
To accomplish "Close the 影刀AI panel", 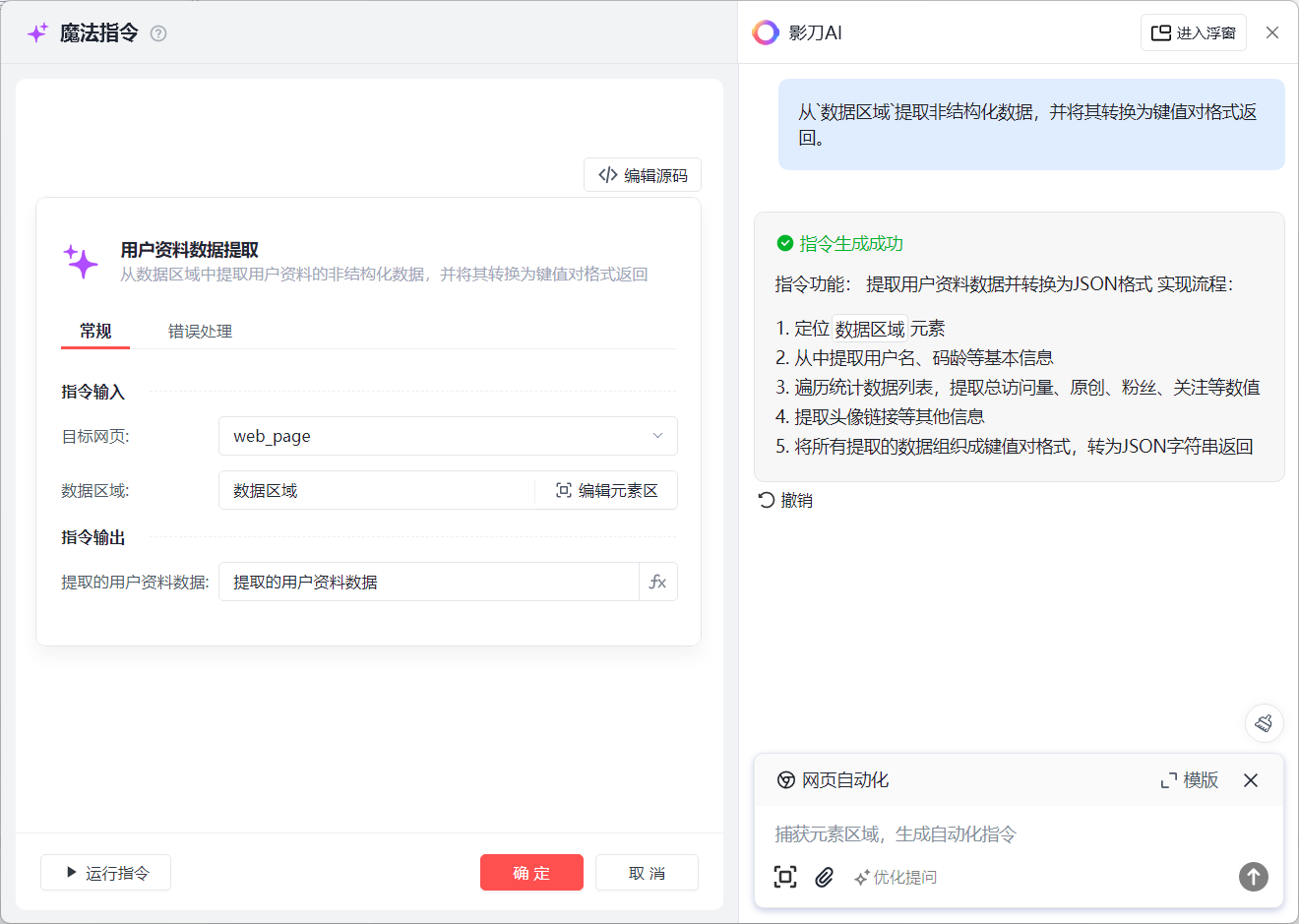I will [1272, 32].
